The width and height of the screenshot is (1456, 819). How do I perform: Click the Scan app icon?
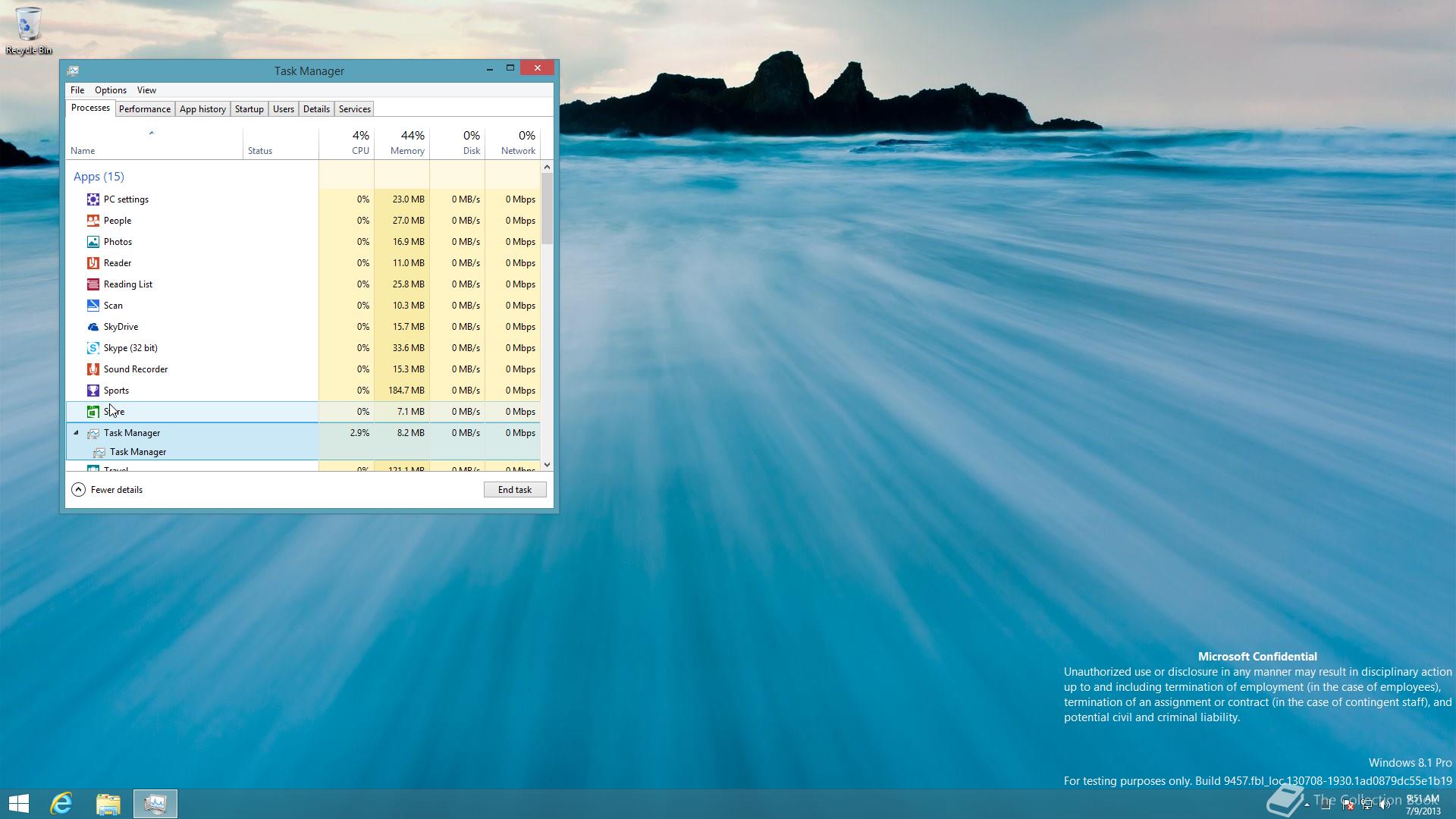click(93, 306)
